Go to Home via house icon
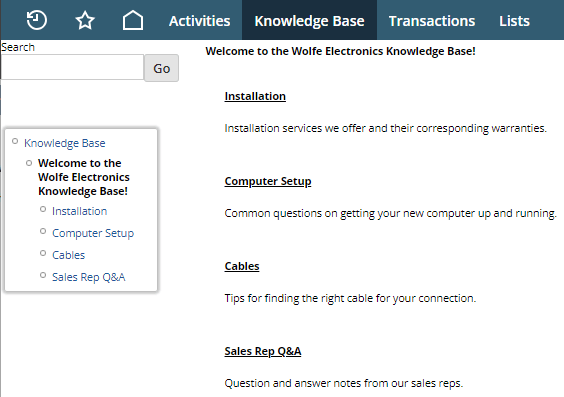 pos(133,20)
